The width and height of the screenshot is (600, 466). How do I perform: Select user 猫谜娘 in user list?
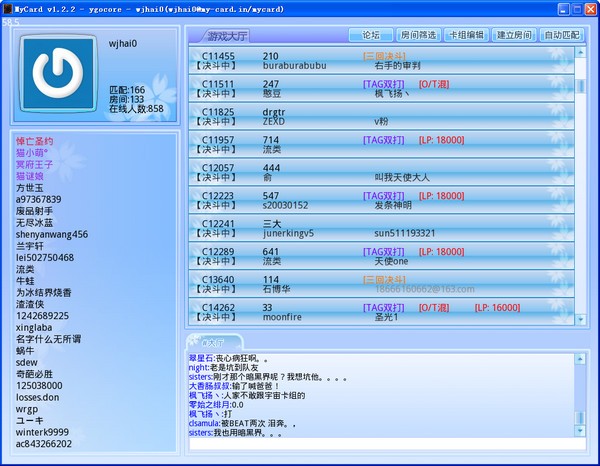[x=30, y=176]
